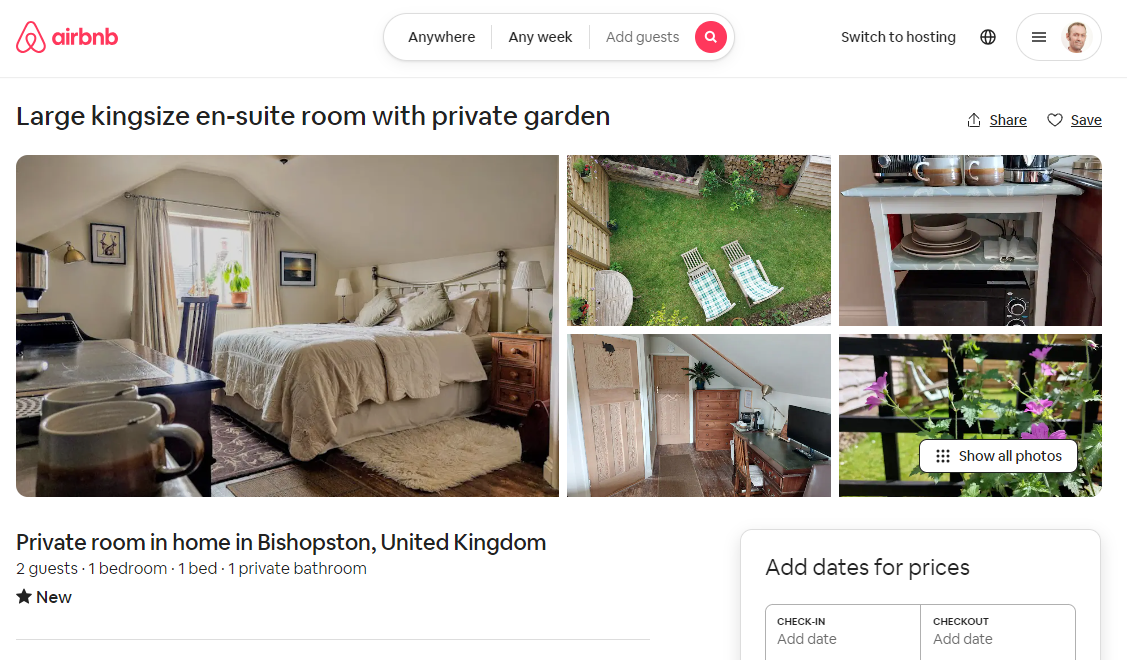Click the Show all photos button
The width and height of the screenshot is (1127, 660).
(998, 456)
